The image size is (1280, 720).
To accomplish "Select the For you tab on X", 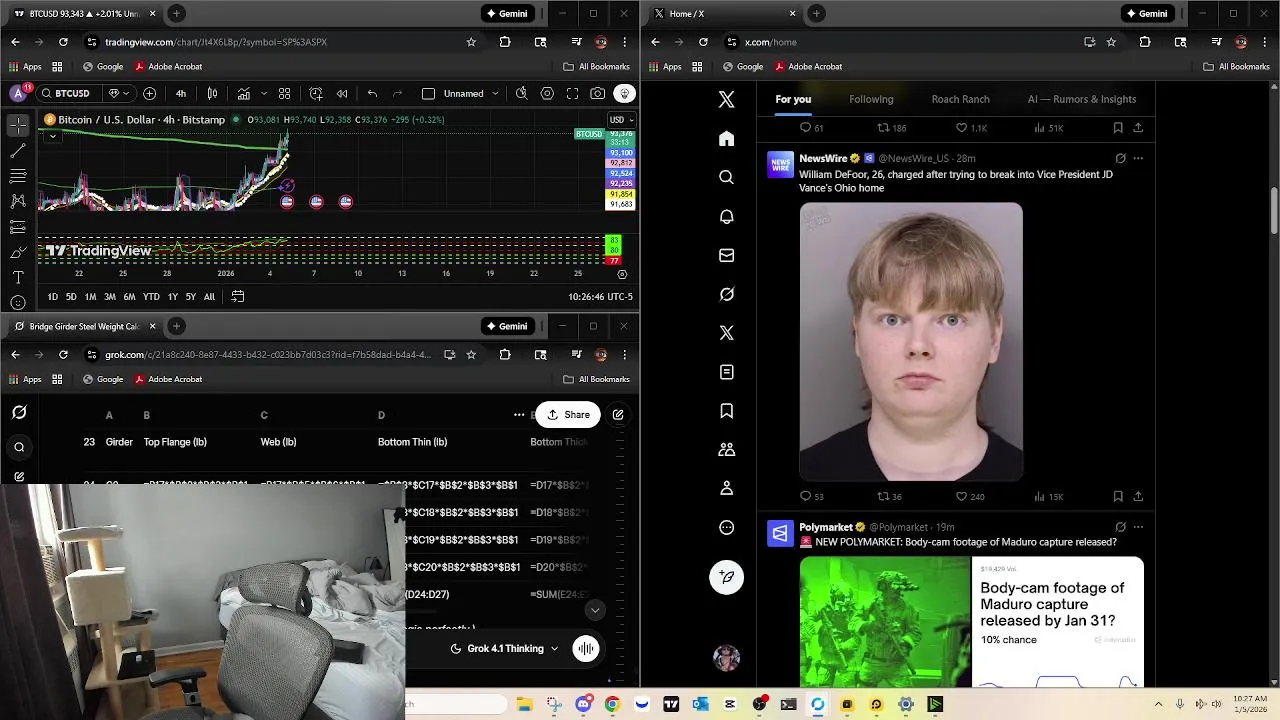I will pos(793,99).
